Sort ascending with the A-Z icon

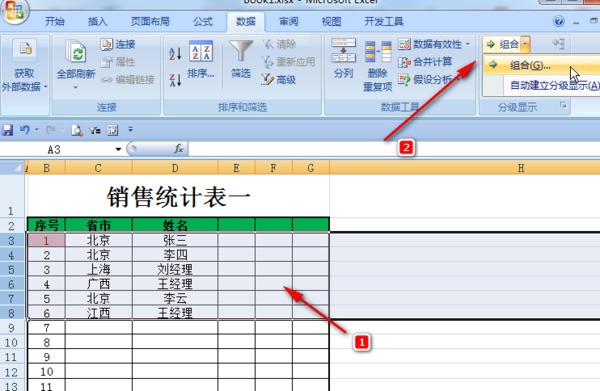pos(175,54)
